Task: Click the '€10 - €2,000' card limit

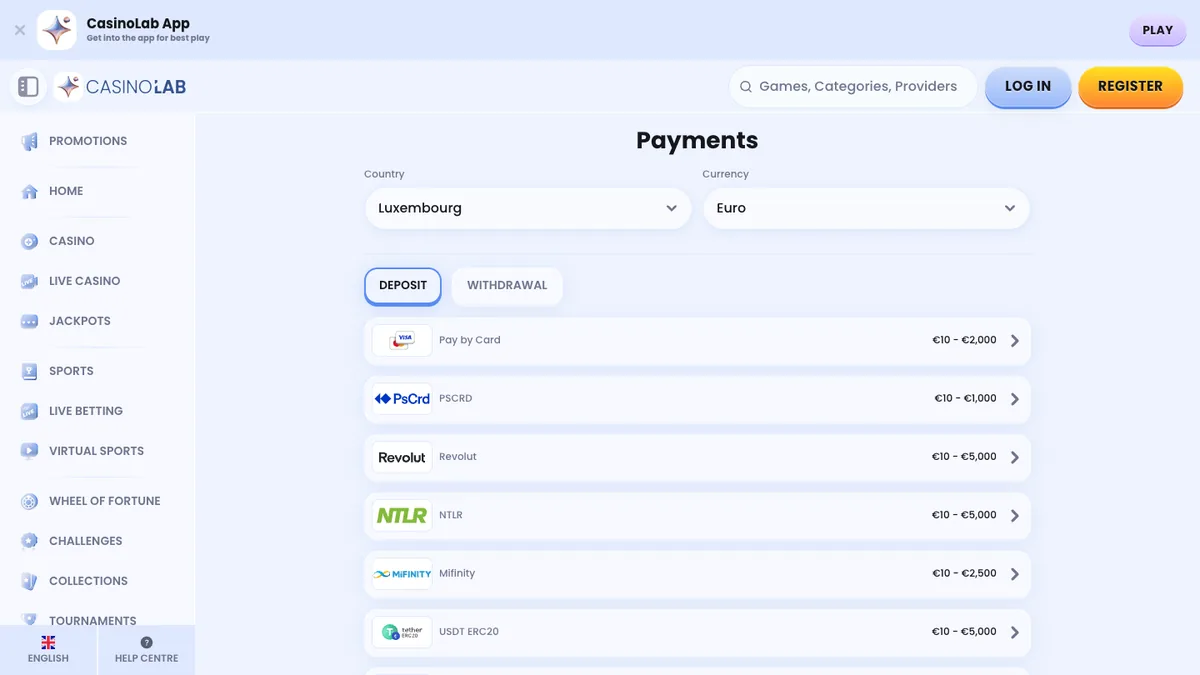Action: tap(964, 340)
